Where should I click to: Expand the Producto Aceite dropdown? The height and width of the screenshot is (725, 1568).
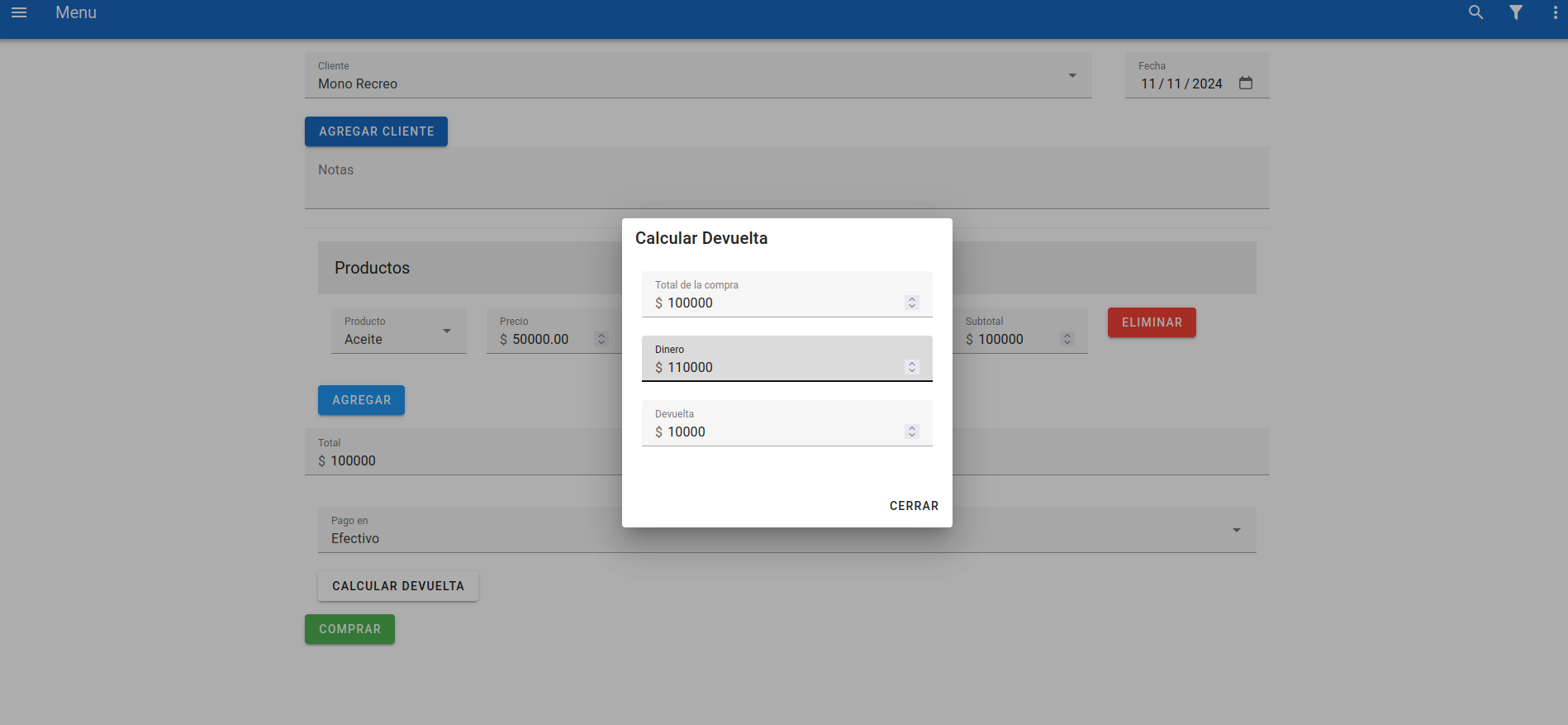(447, 331)
